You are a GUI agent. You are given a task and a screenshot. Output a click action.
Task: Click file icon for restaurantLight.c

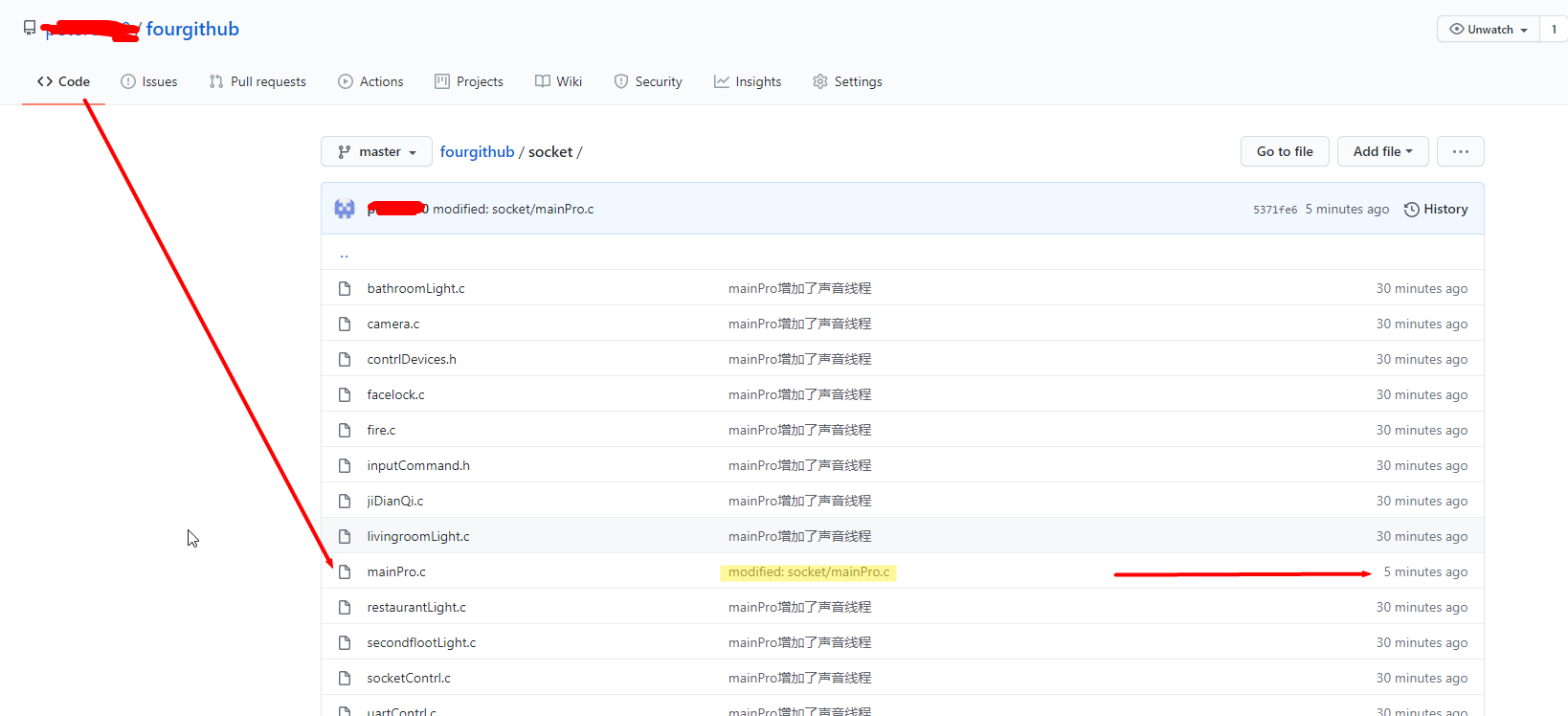[345, 607]
